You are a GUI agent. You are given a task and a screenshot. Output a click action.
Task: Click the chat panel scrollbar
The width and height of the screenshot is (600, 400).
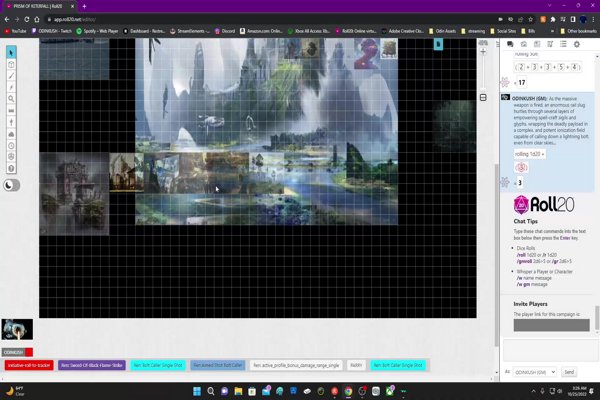click(x=597, y=318)
